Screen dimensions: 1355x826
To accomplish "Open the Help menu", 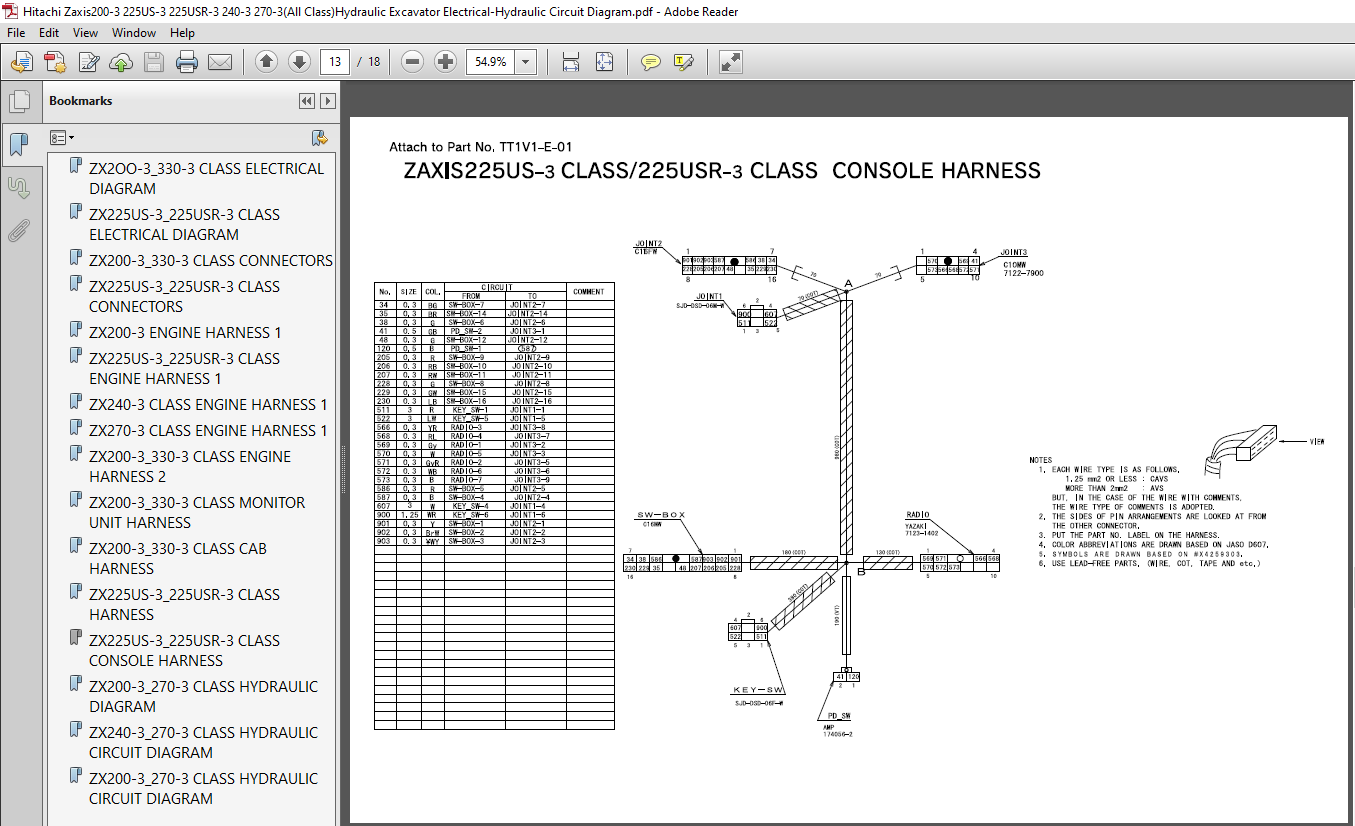I will 182,33.
